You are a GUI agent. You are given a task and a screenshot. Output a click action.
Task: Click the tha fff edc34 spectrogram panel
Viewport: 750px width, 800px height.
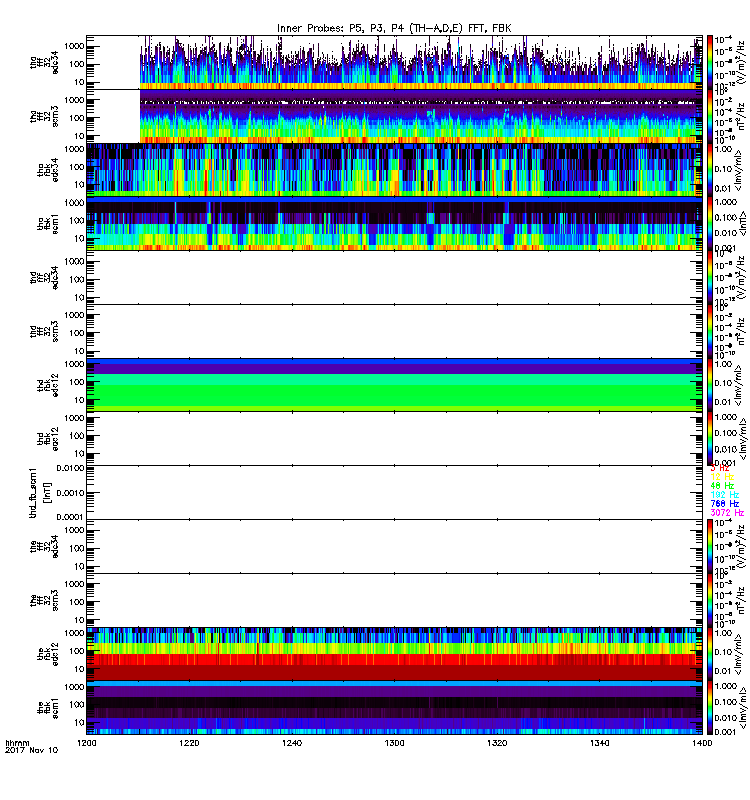coord(394,62)
